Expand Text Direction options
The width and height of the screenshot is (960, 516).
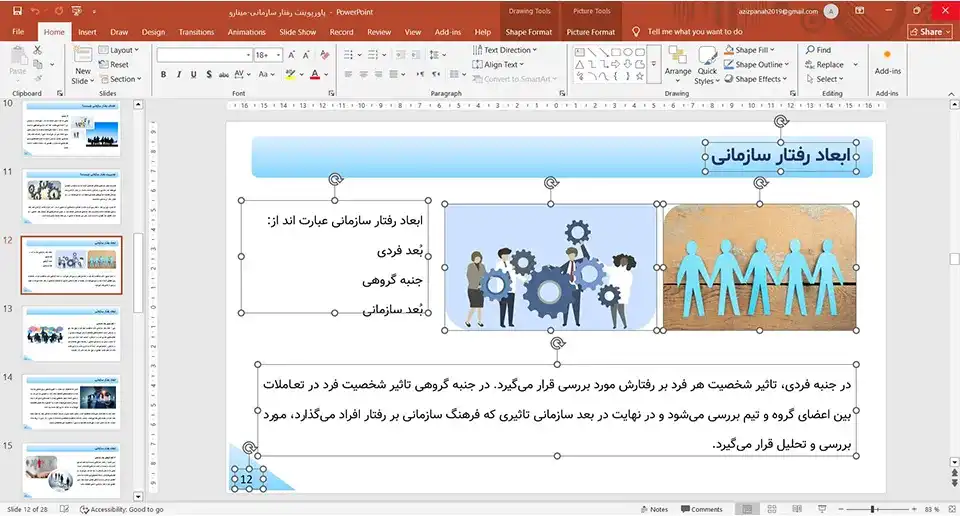(x=505, y=50)
